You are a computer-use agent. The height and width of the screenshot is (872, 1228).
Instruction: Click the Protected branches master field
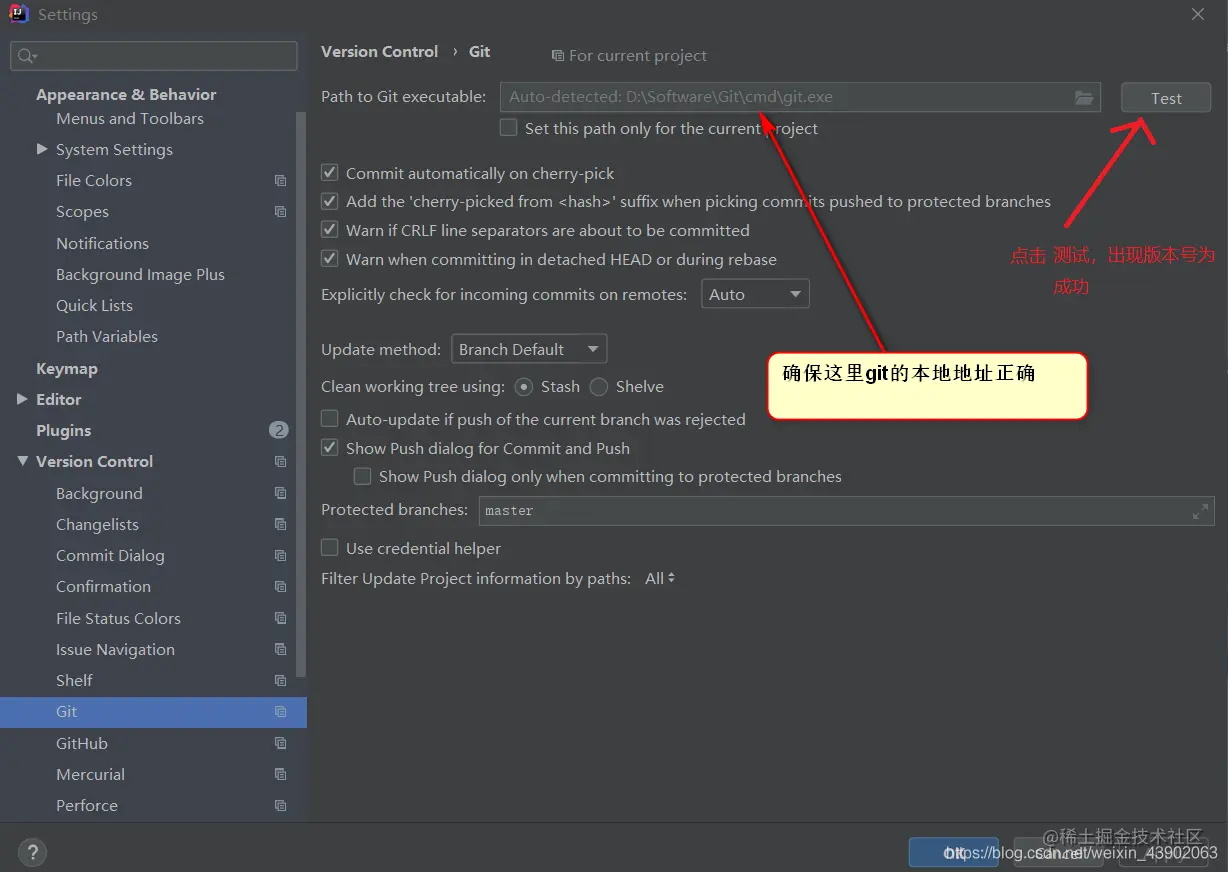tap(846, 511)
